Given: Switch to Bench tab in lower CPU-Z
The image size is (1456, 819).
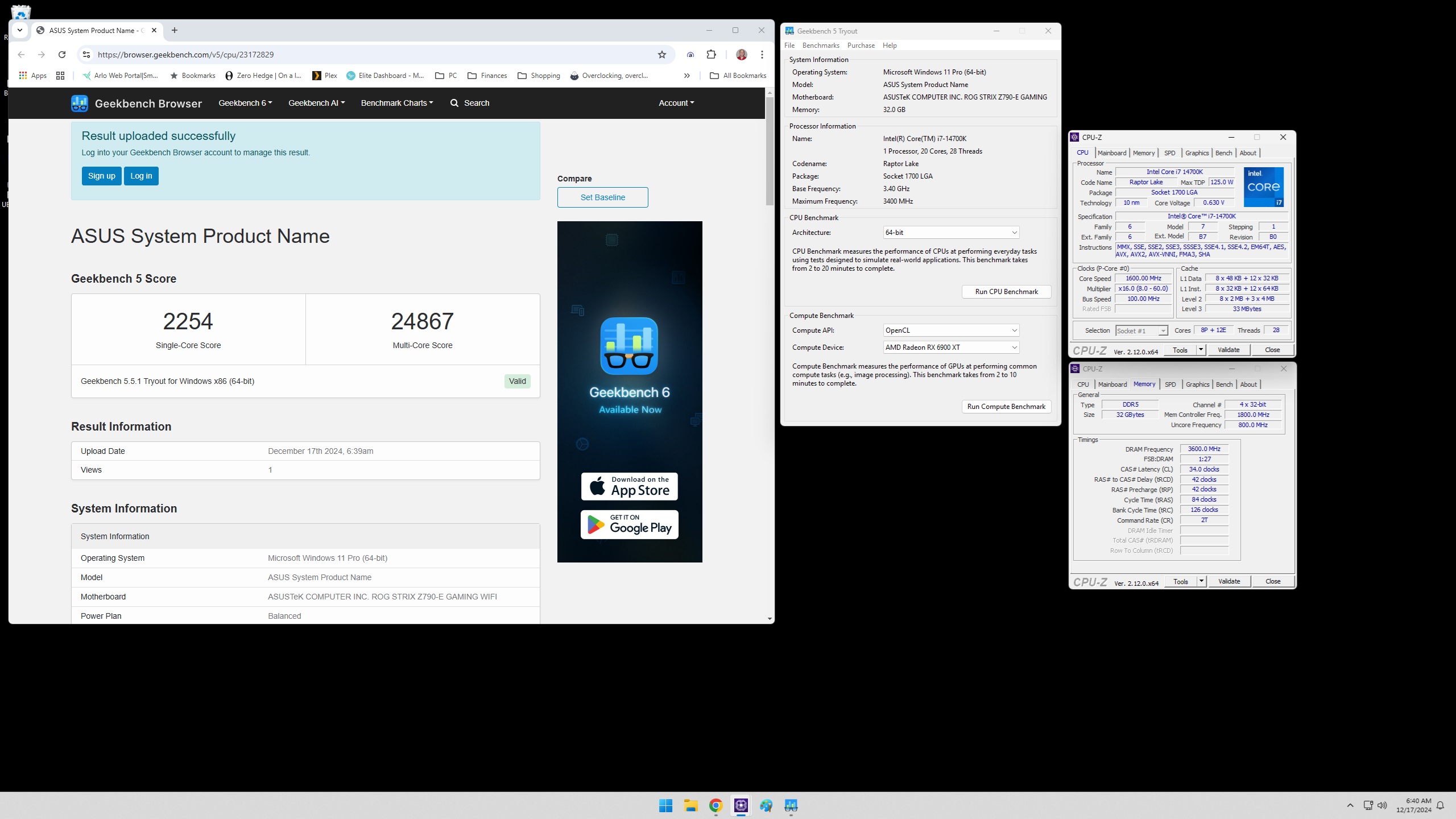Looking at the screenshot, I should pos(1224,384).
